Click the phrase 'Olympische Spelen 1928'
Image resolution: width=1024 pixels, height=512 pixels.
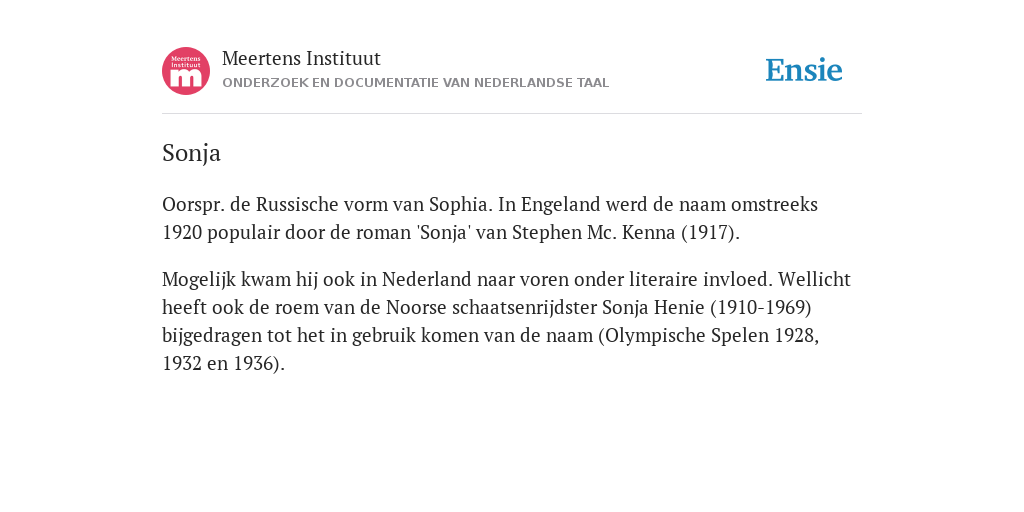click(711, 336)
